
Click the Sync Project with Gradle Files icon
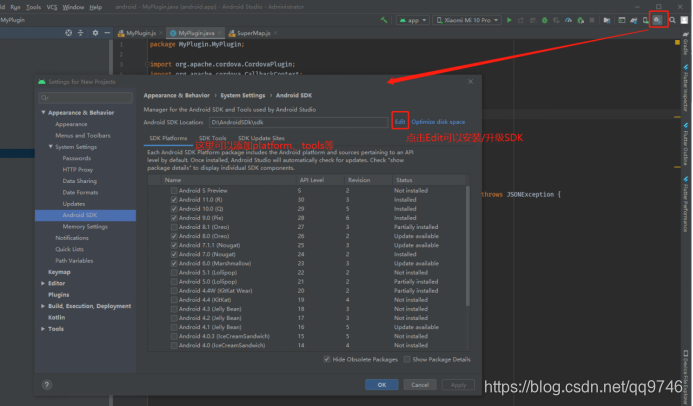coord(634,20)
